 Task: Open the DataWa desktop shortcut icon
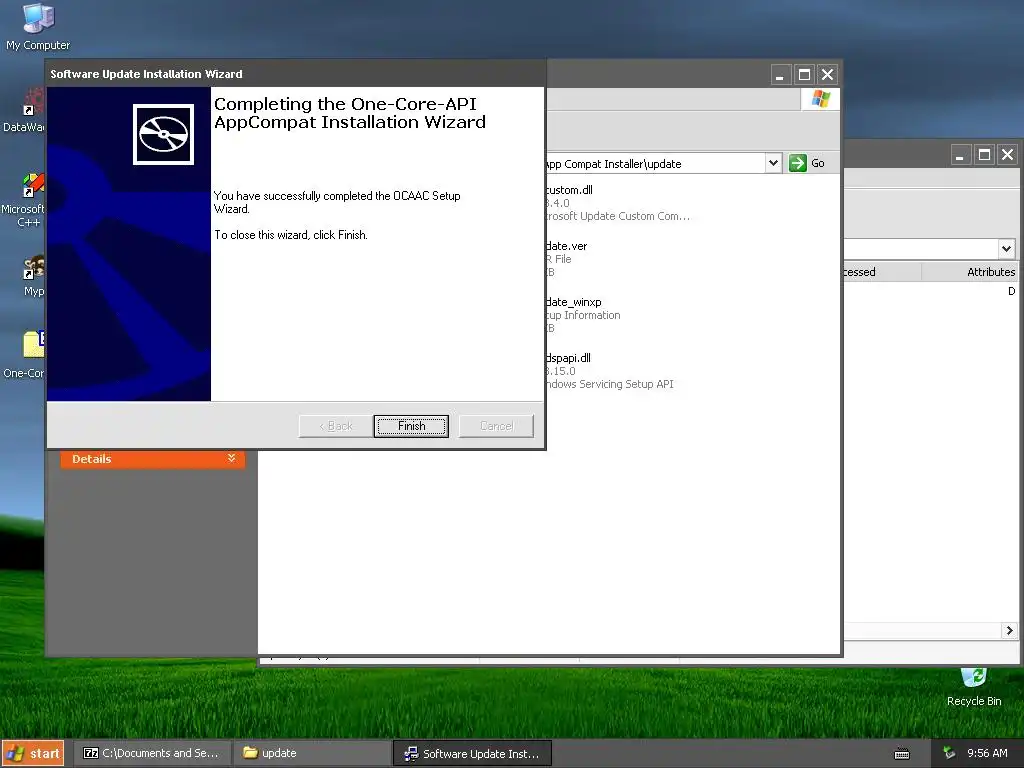[24, 111]
